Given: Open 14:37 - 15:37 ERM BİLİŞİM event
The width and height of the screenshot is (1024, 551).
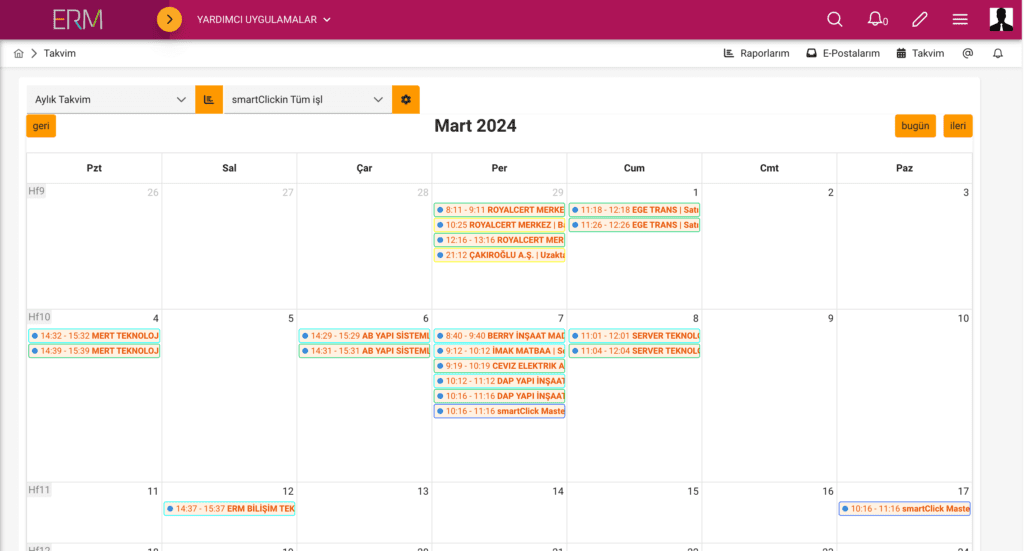Looking at the screenshot, I should 229,509.
